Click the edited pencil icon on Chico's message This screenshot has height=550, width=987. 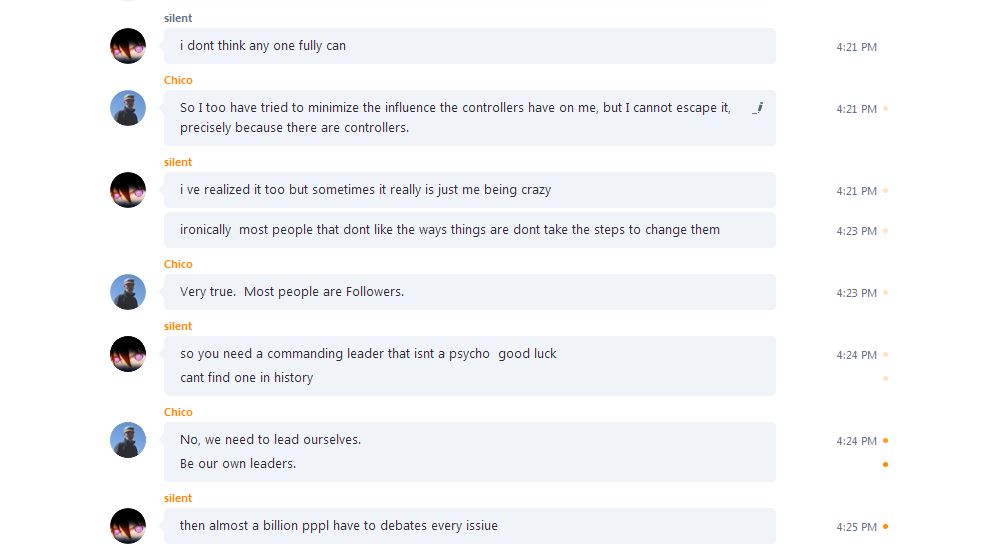click(758, 108)
